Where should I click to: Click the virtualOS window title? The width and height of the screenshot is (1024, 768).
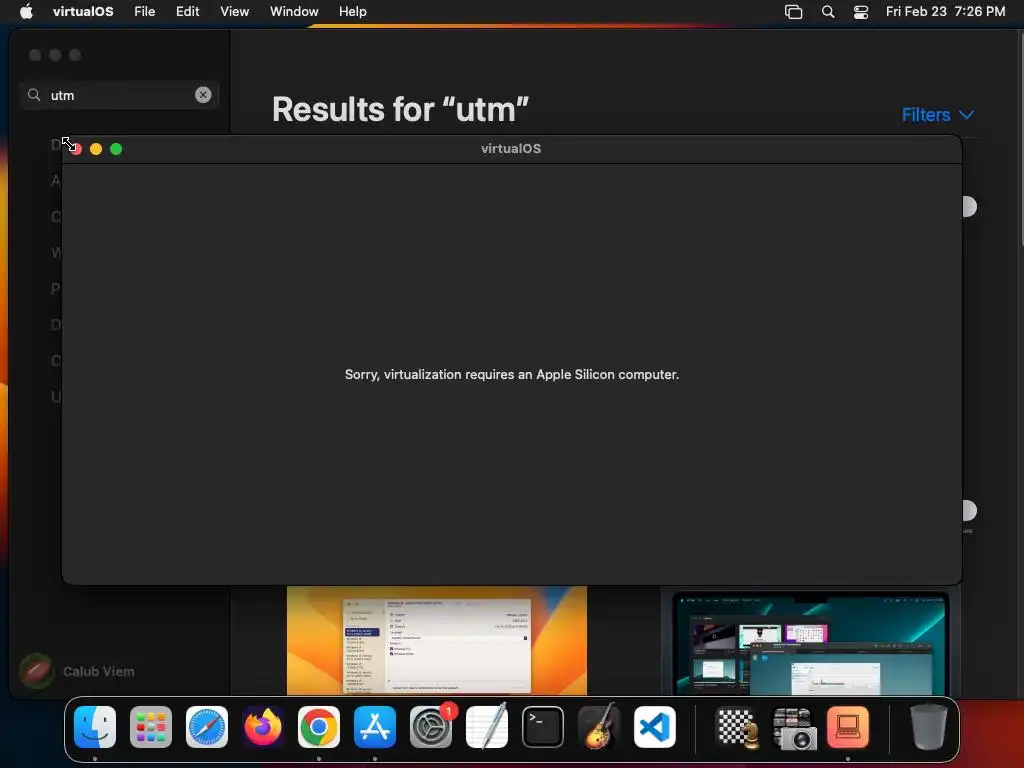tap(511, 148)
